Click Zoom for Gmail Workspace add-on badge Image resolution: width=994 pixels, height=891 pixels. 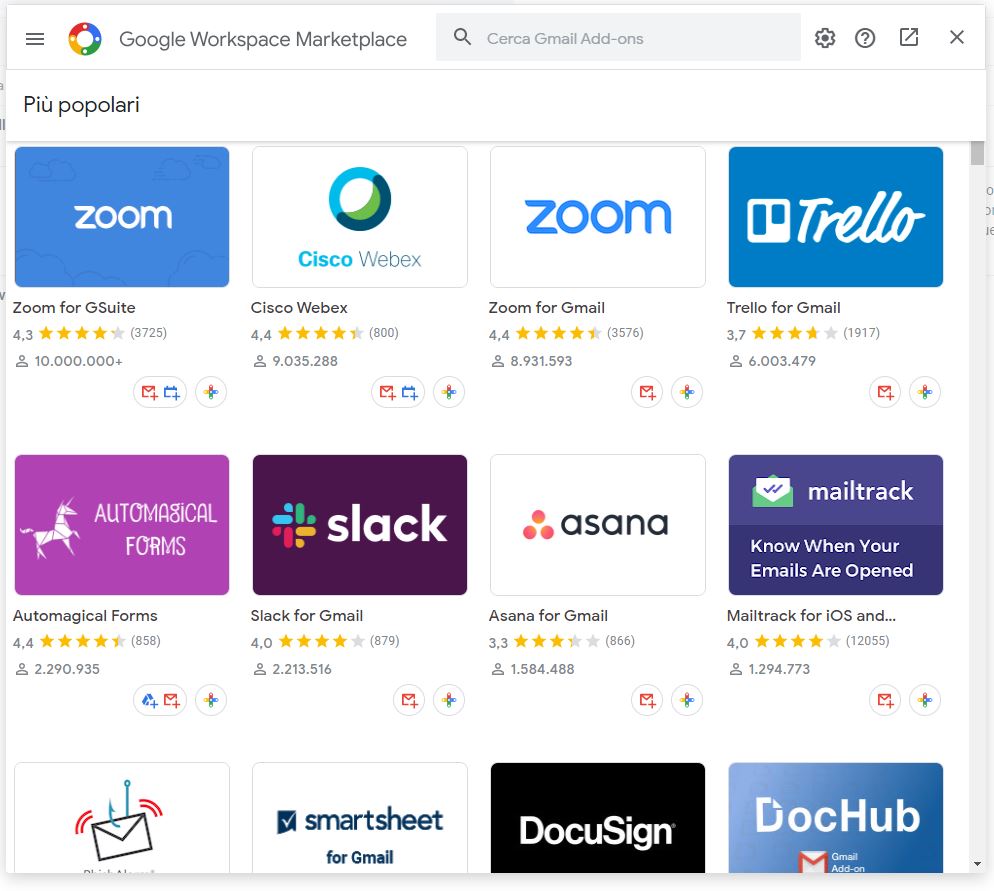click(687, 392)
